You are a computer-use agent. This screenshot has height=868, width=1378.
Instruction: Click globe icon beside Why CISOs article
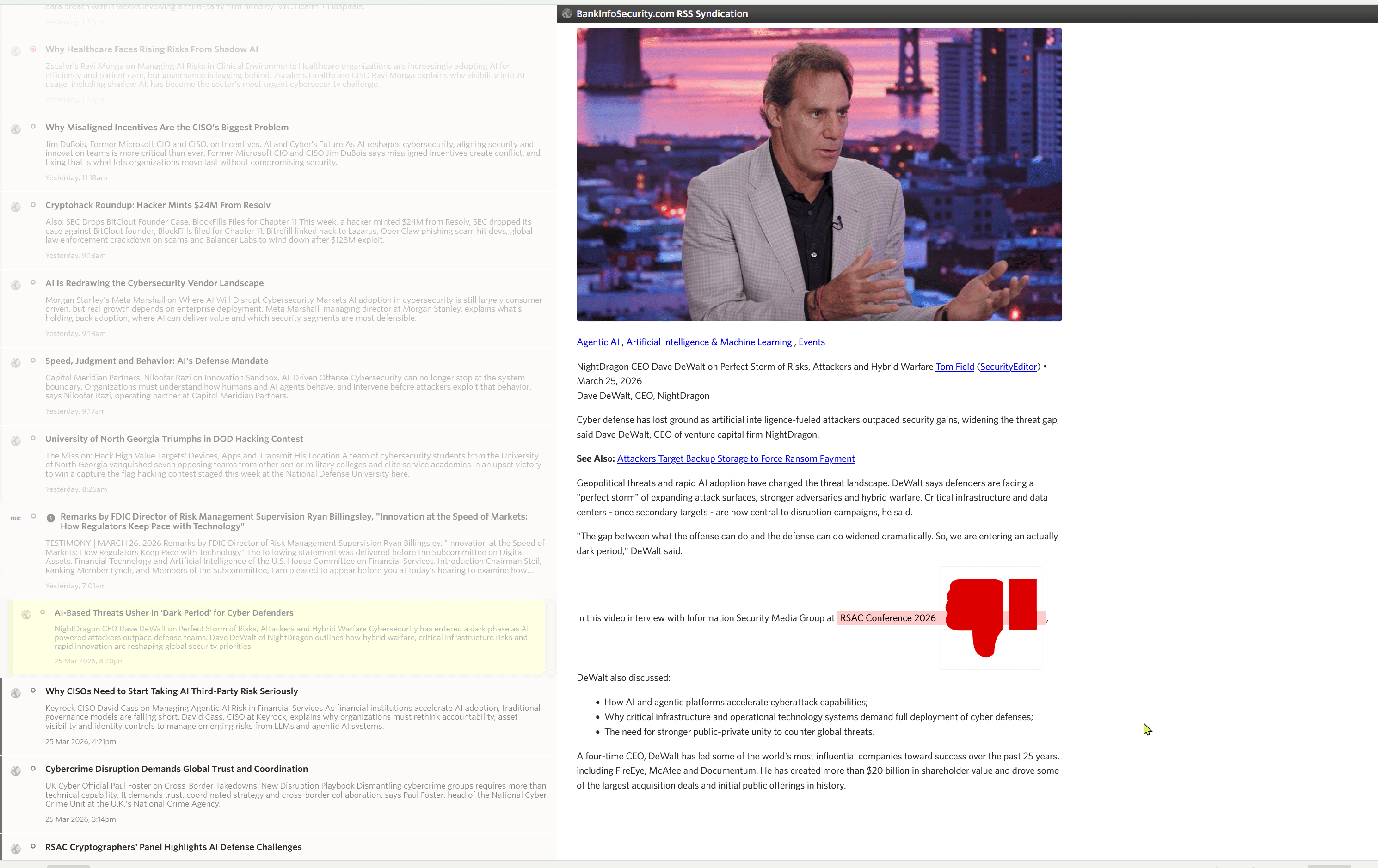point(16,693)
